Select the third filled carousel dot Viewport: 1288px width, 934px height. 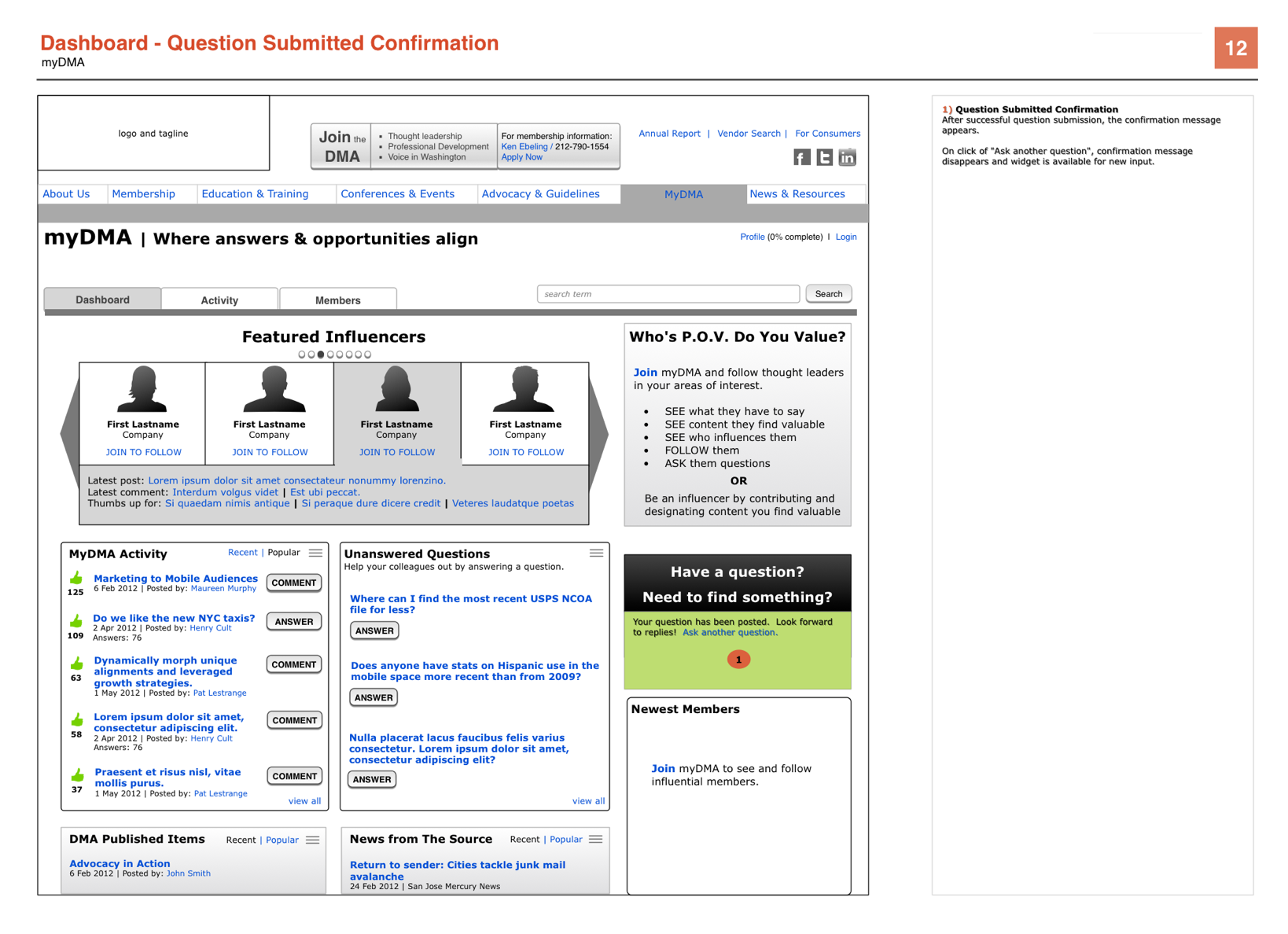321,355
